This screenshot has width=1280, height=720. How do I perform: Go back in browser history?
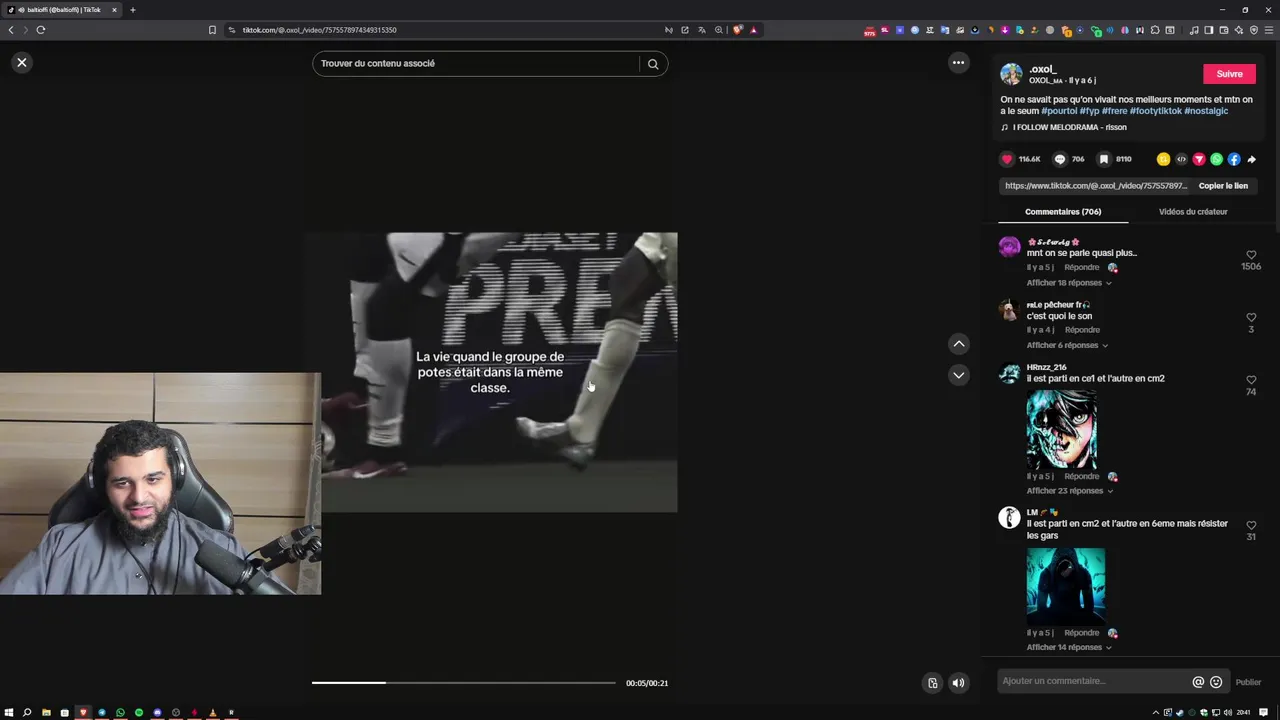pos(11,30)
